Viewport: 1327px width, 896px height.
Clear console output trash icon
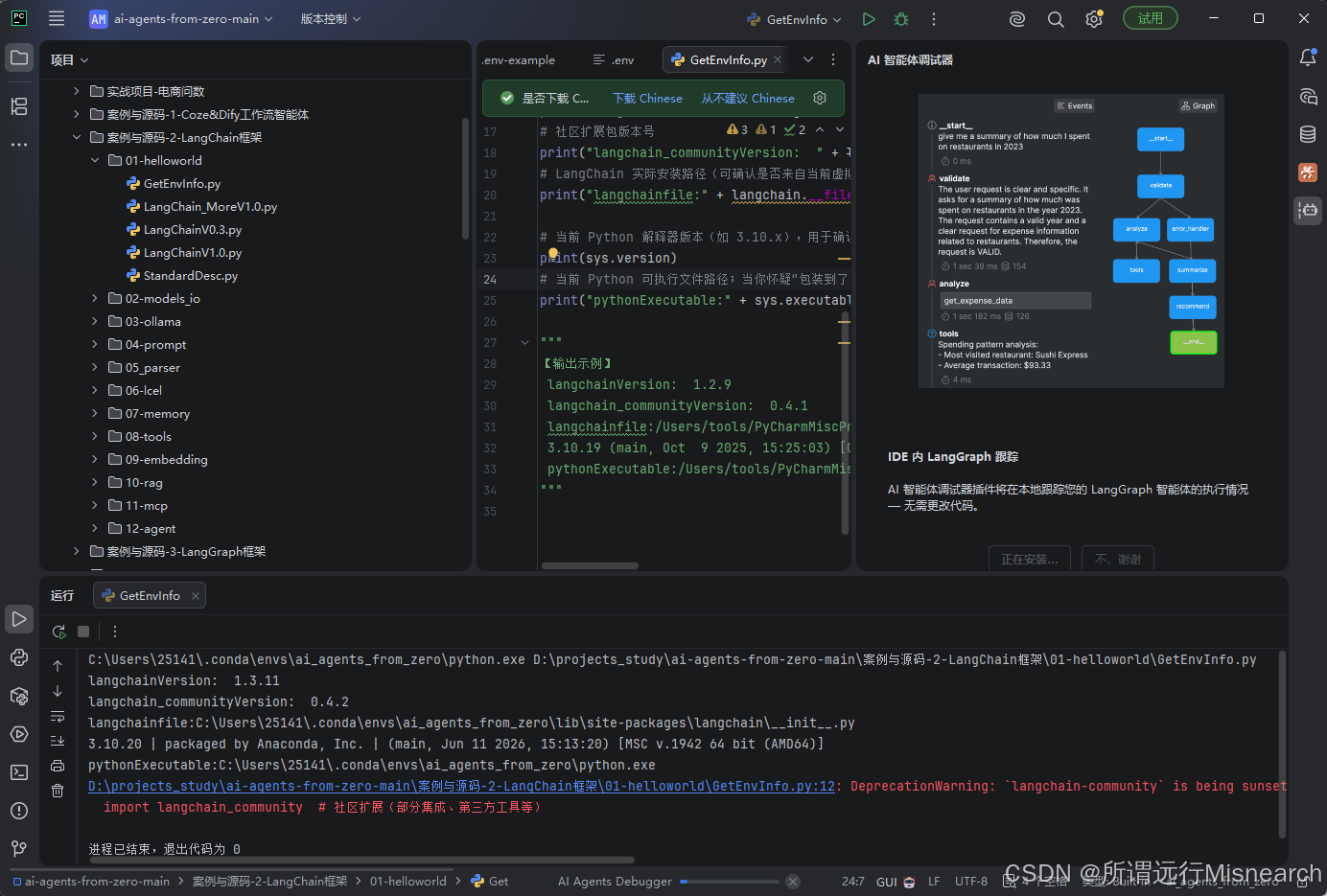point(58,791)
